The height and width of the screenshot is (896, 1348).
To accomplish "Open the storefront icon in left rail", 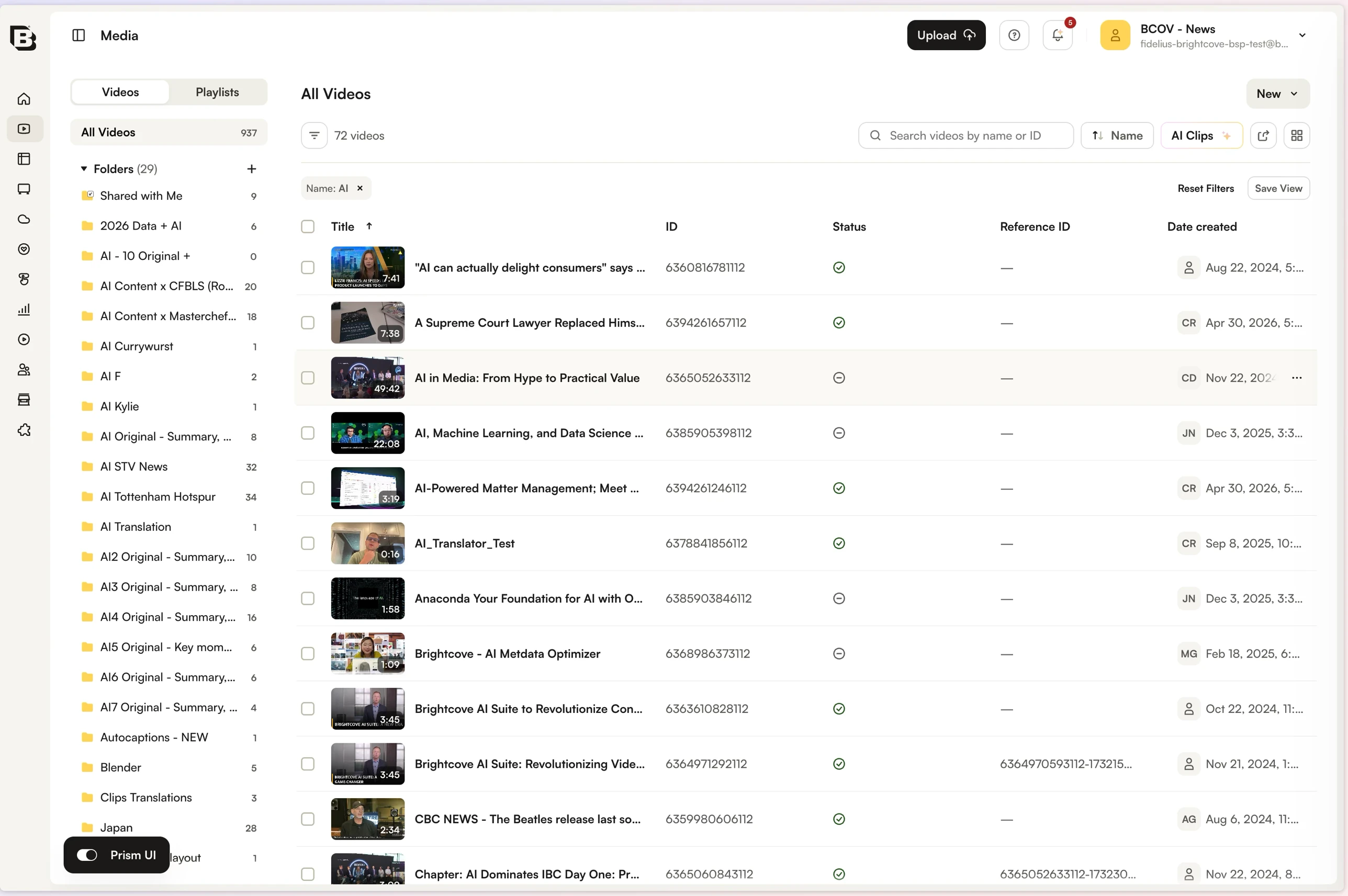I will click(24, 400).
